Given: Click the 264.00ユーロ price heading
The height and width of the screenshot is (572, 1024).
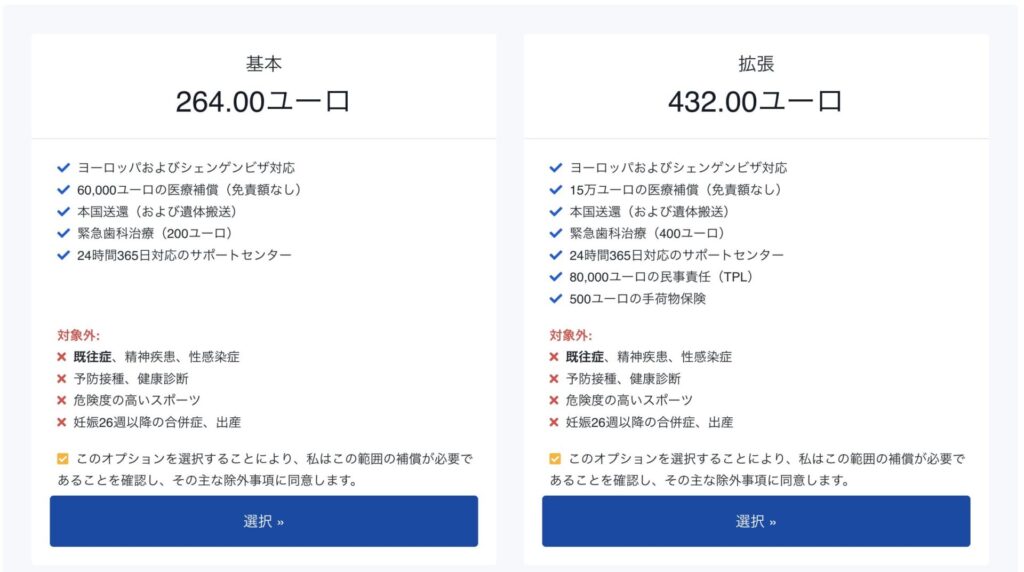Looking at the screenshot, I should click(x=263, y=101).
